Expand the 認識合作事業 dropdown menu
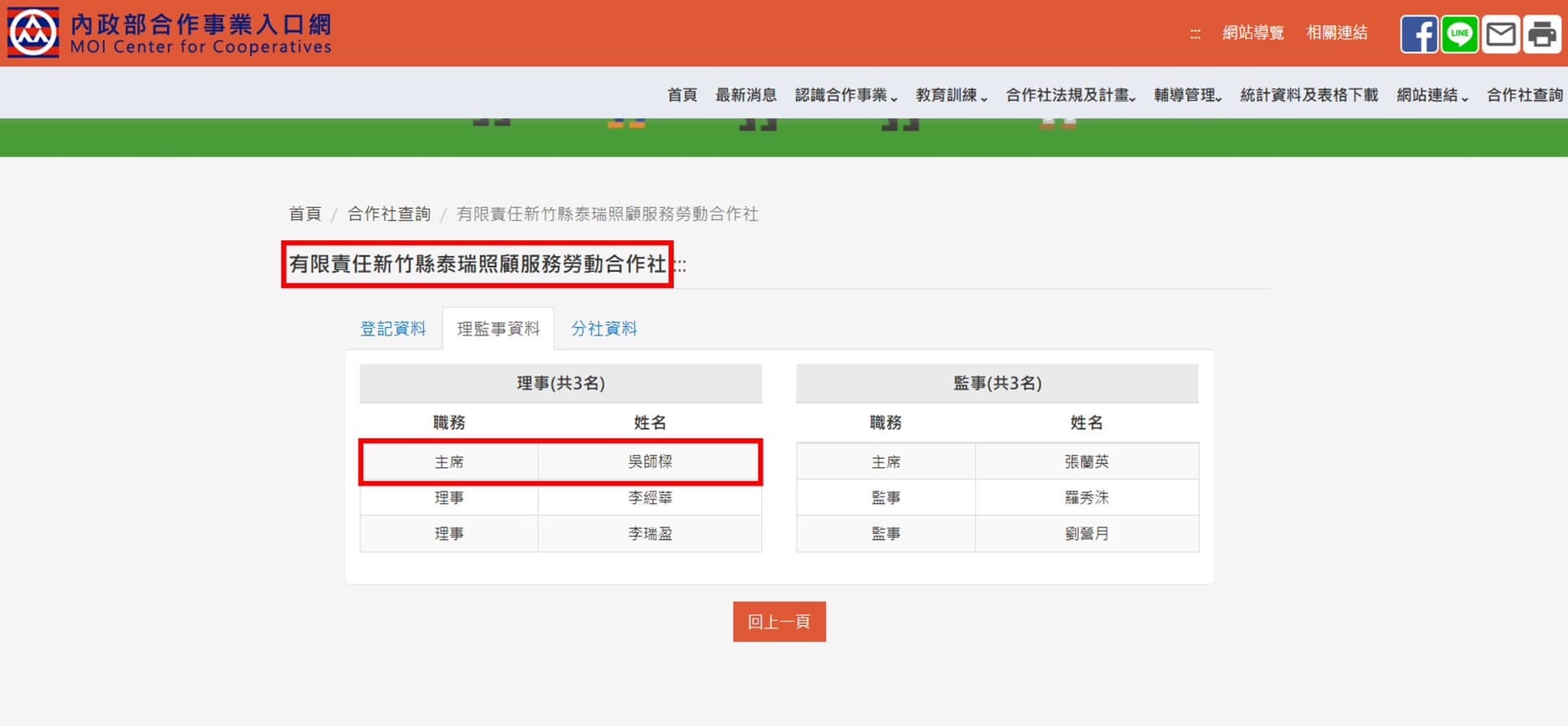Screen dimensions: 1568x726 [x=846, y=95]
